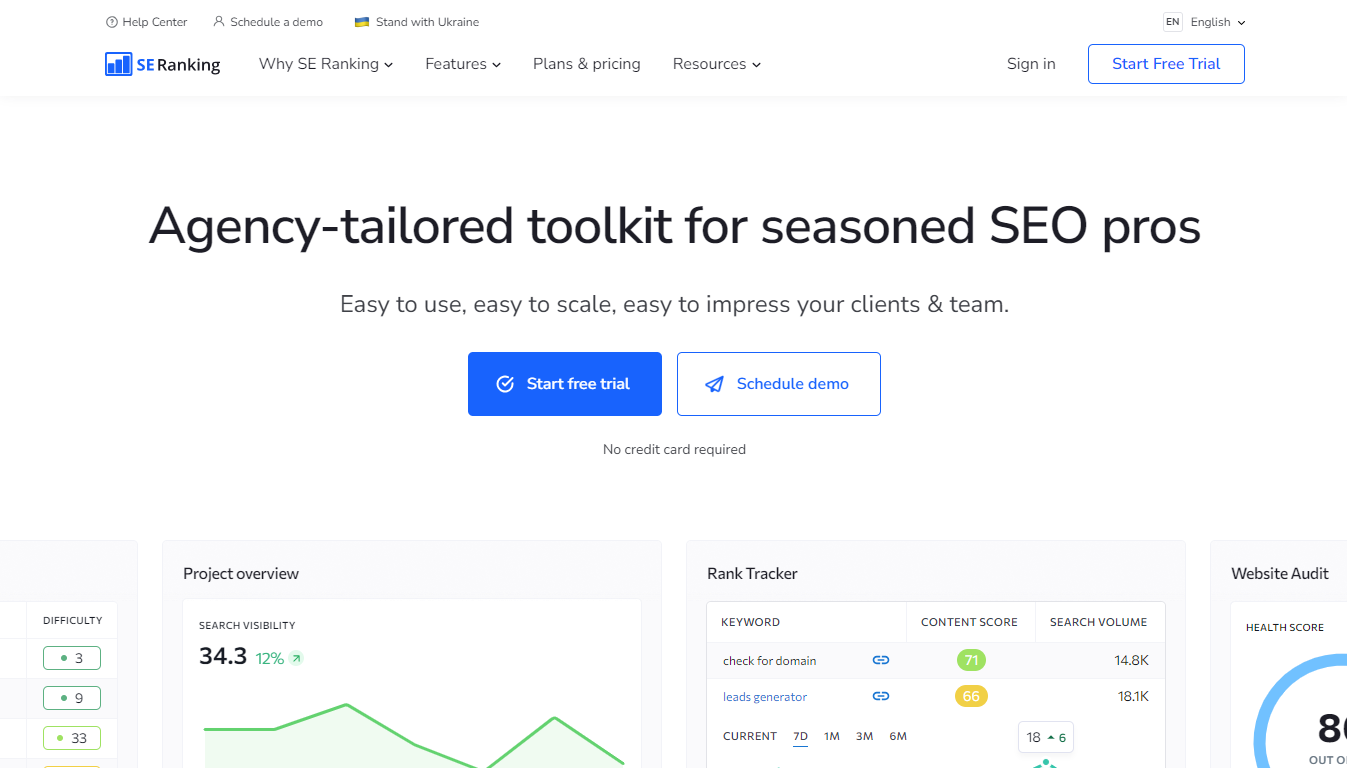Click the Sign in link
This screenshot has height=768, width=1347.
tap(1031, 64)
